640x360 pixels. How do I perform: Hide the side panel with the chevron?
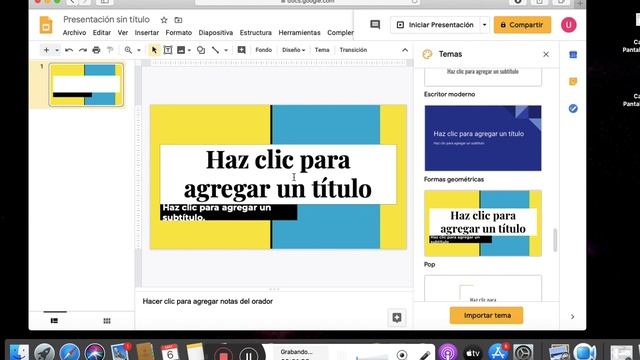[x=573, y=317]
